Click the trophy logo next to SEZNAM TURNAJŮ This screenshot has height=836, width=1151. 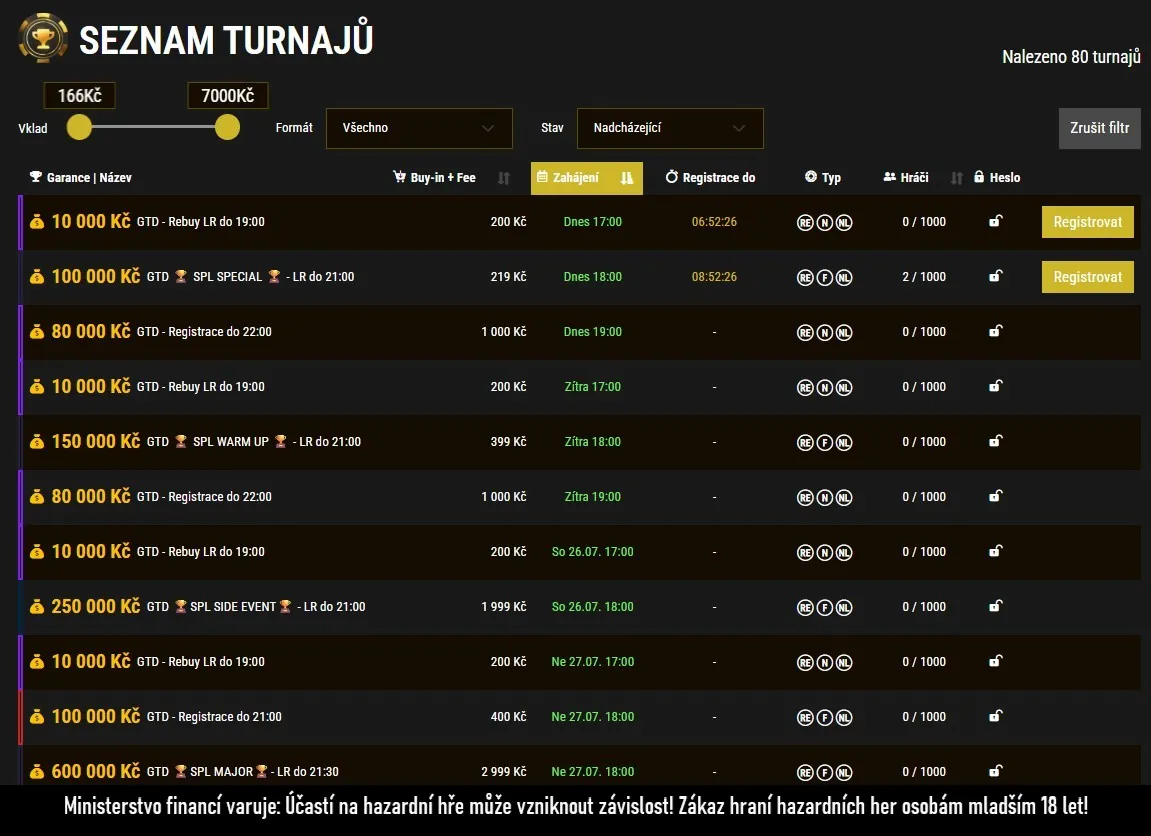(x=42, y=39)
